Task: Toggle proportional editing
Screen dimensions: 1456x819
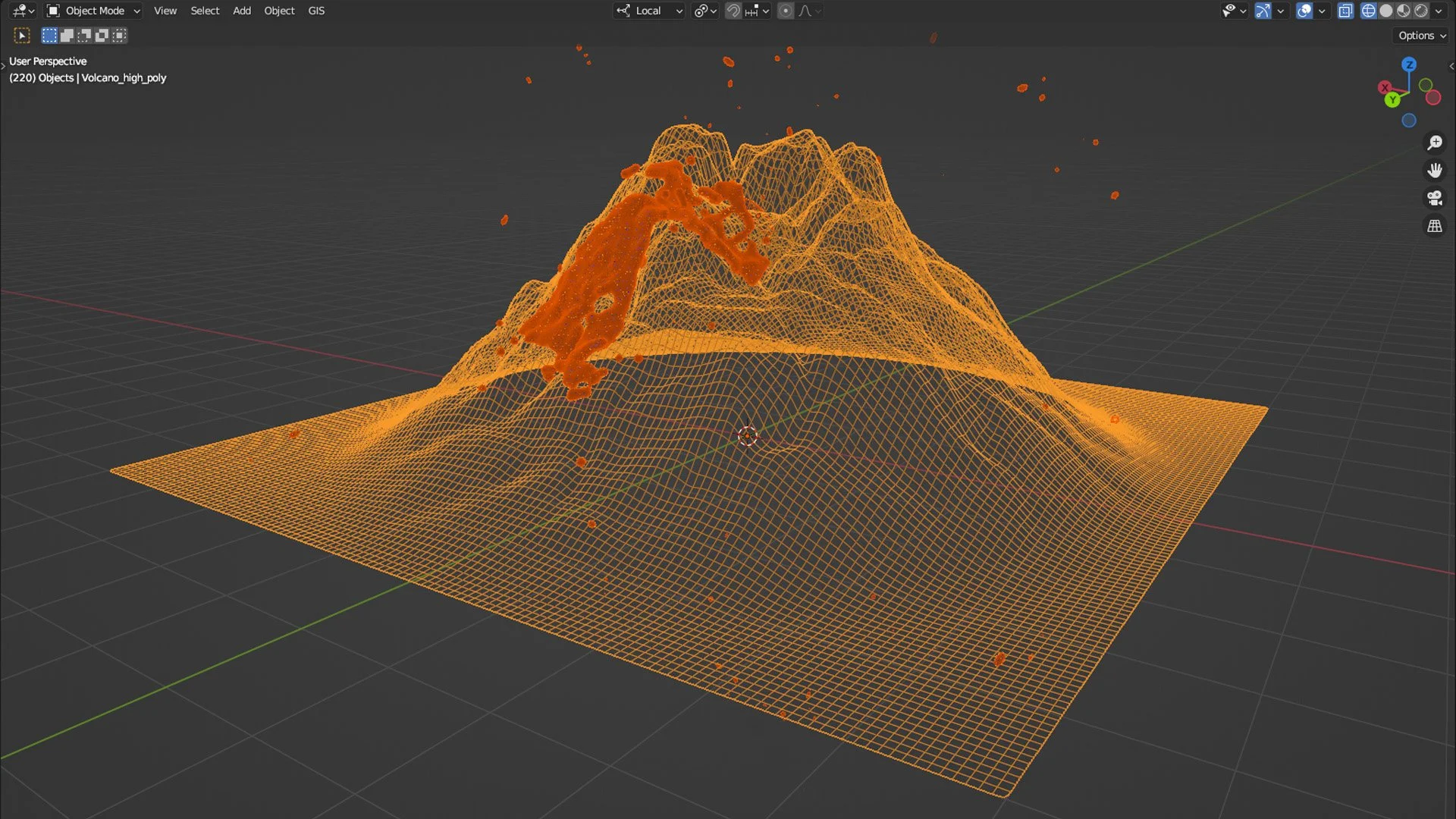Action: [x=786, y=11]
